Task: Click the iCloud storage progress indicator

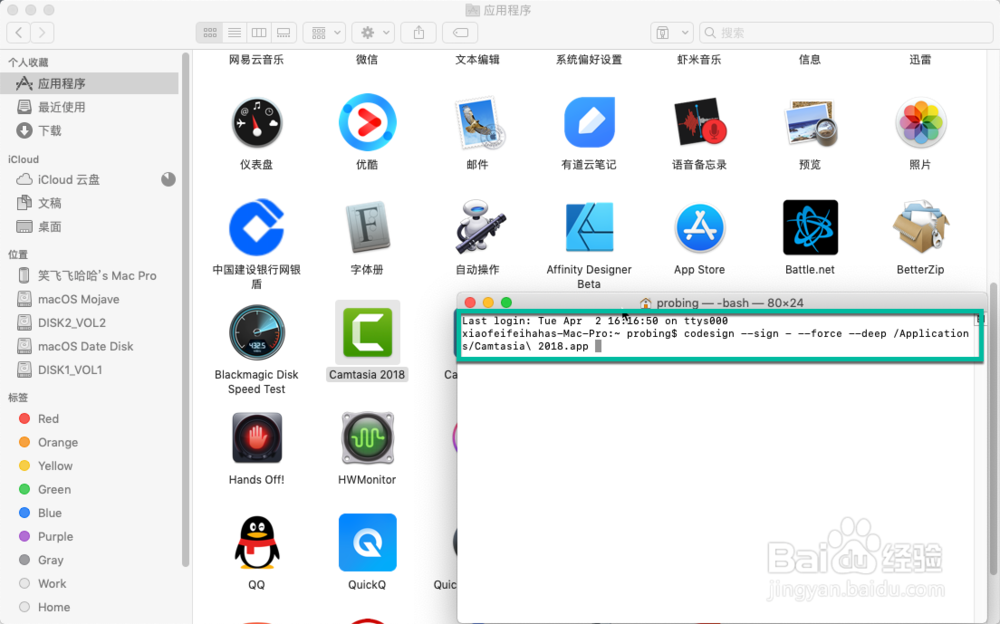Action: (x=168, y=179)
